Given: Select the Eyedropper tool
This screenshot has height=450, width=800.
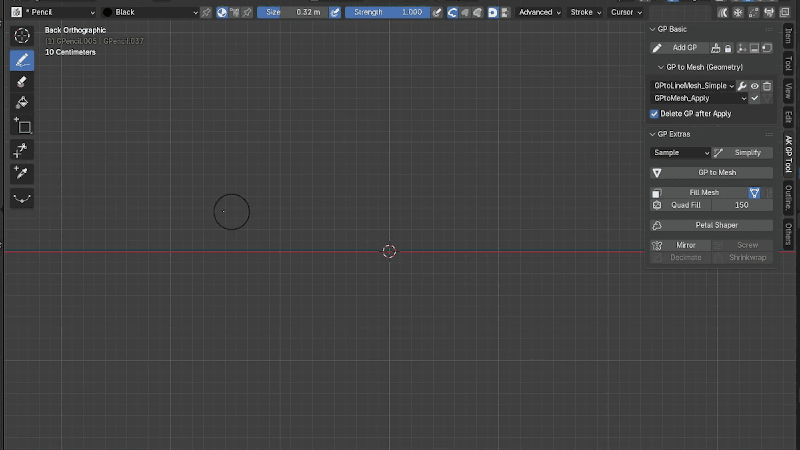Looking at the screenshot, I should click(x=22, y=173).
